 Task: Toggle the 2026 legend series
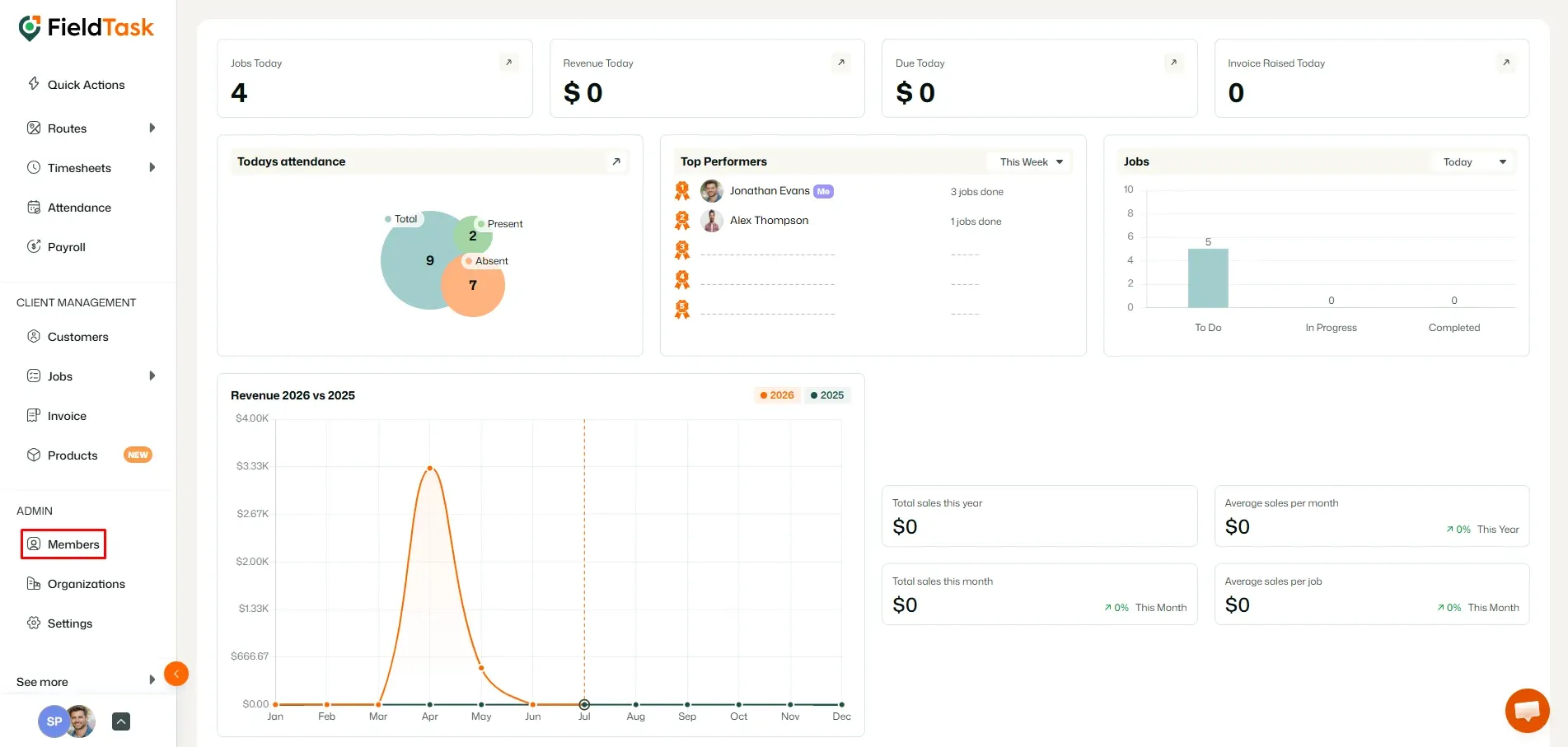(x=777, y=395)
